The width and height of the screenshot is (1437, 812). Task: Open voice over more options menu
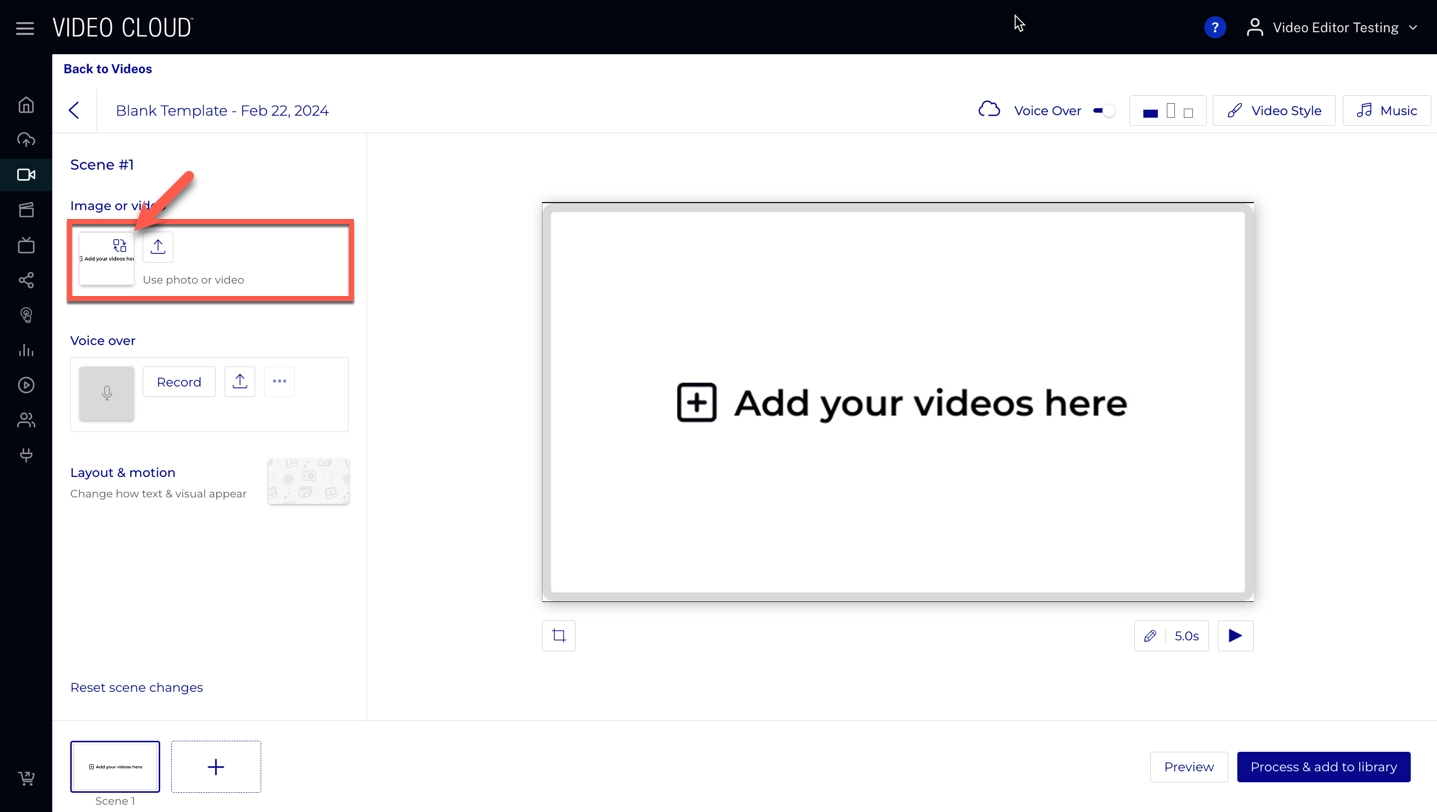coord(280,382)
